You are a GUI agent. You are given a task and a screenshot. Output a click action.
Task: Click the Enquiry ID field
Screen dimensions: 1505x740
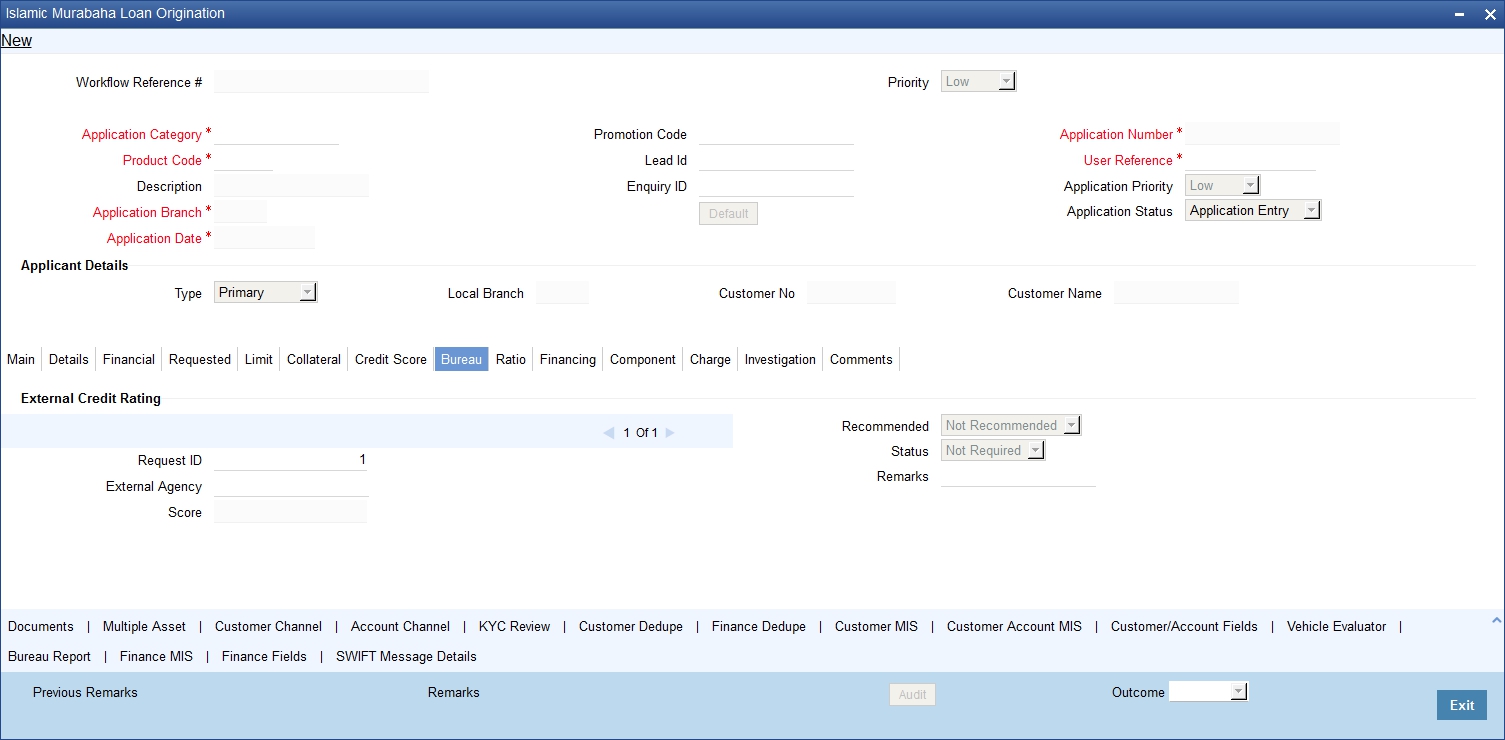pyautogui.click(x=776, y=186)
